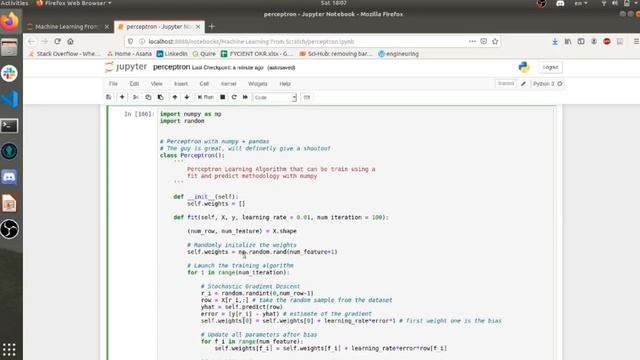This screenshot has height=360, width=640.
Task: Open the en keyboard layout dropdown
Action: pos(581,3)
